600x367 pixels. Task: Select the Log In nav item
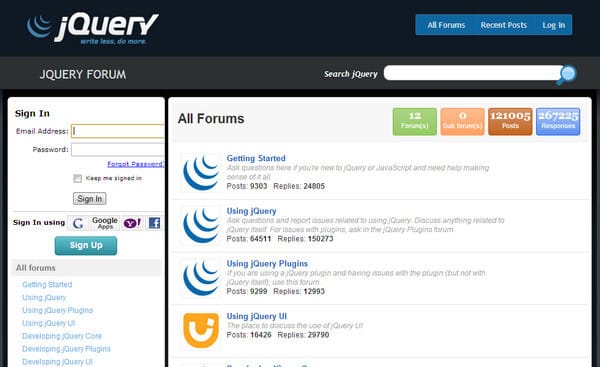tap(553, 25)
